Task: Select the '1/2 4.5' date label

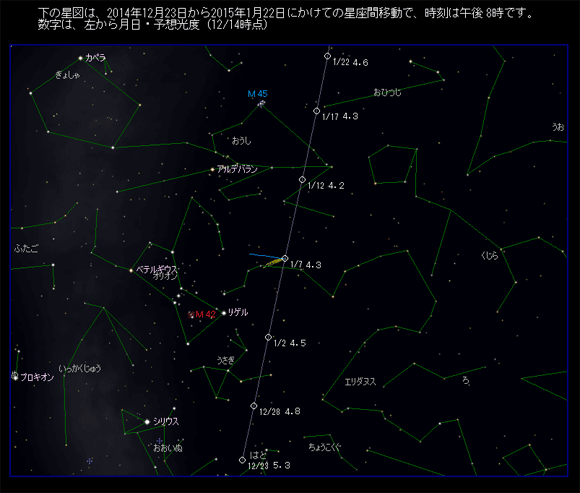Action: [290, 343]
